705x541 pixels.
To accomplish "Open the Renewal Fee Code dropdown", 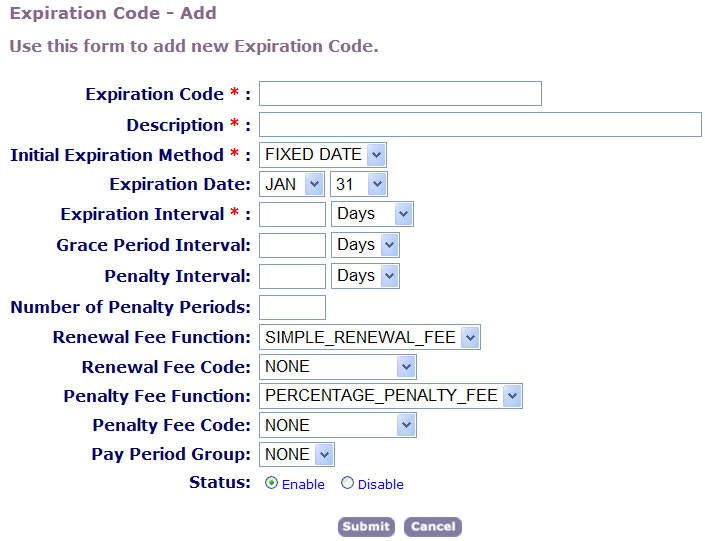I will pos(337,367).
